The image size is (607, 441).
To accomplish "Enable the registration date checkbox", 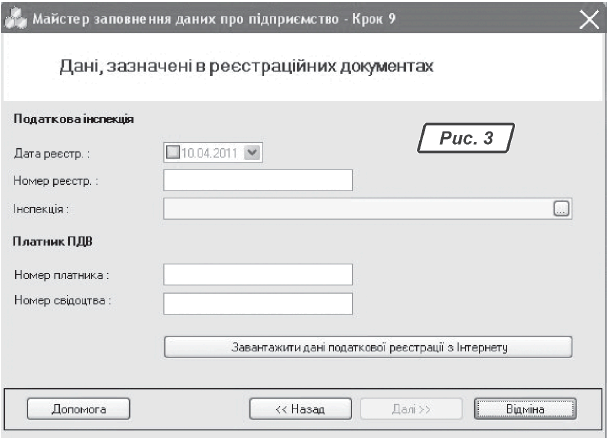I will click(174, 153).
